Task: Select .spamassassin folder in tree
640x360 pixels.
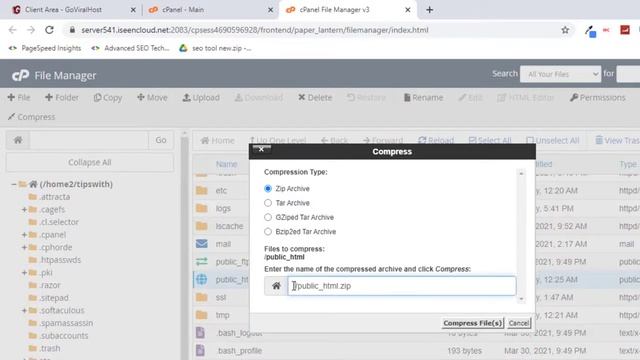Action: (66, 323)
